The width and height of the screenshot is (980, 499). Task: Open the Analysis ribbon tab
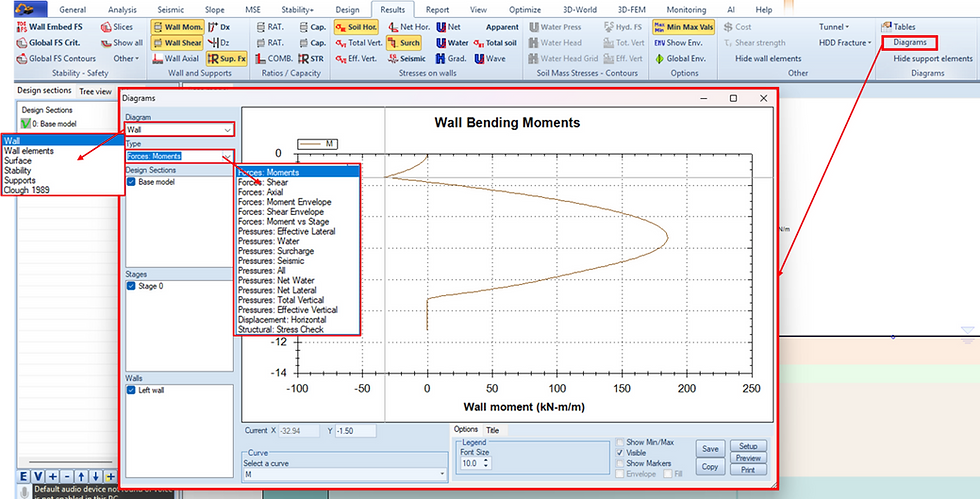point(121,9)
